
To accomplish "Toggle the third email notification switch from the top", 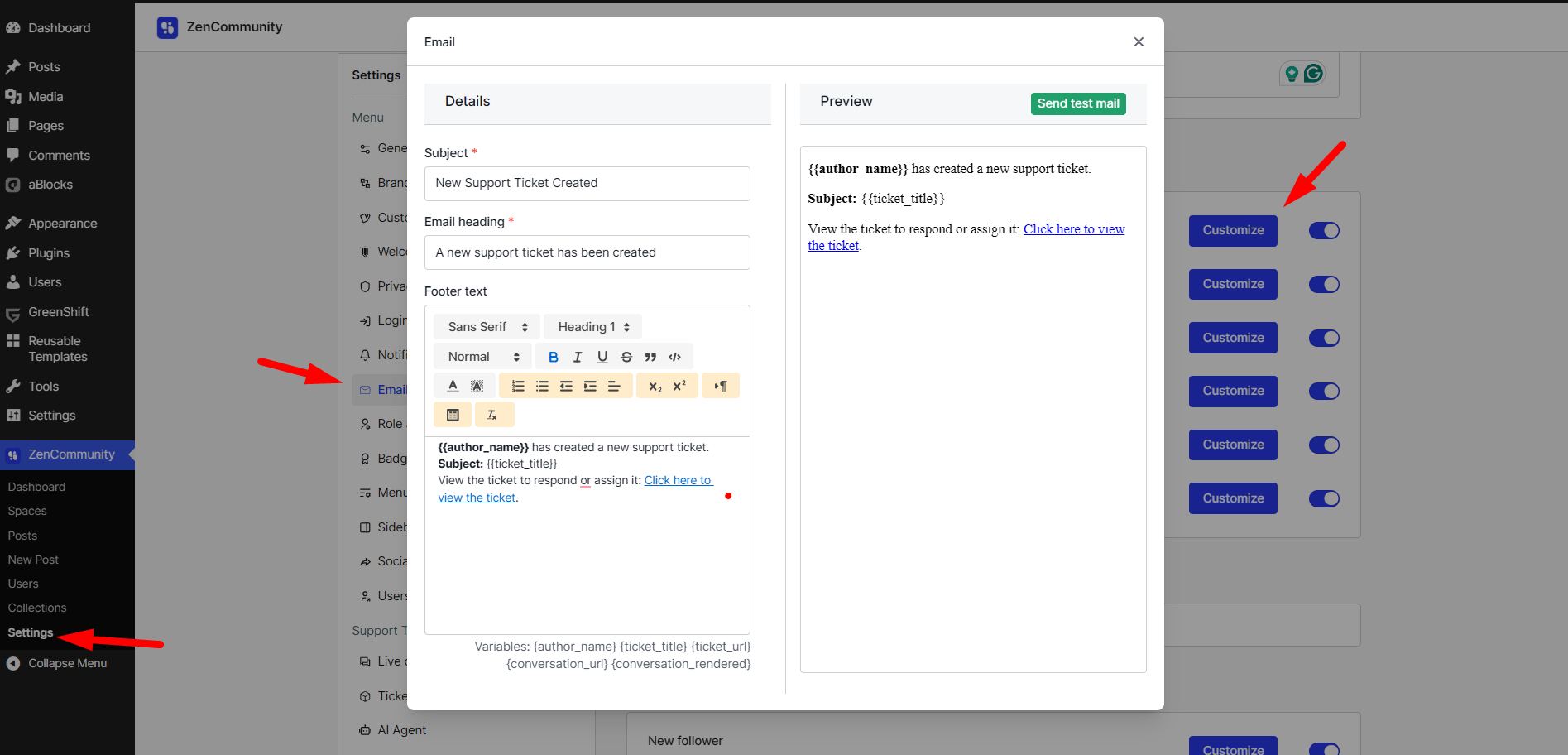I will coord(1324,338).
